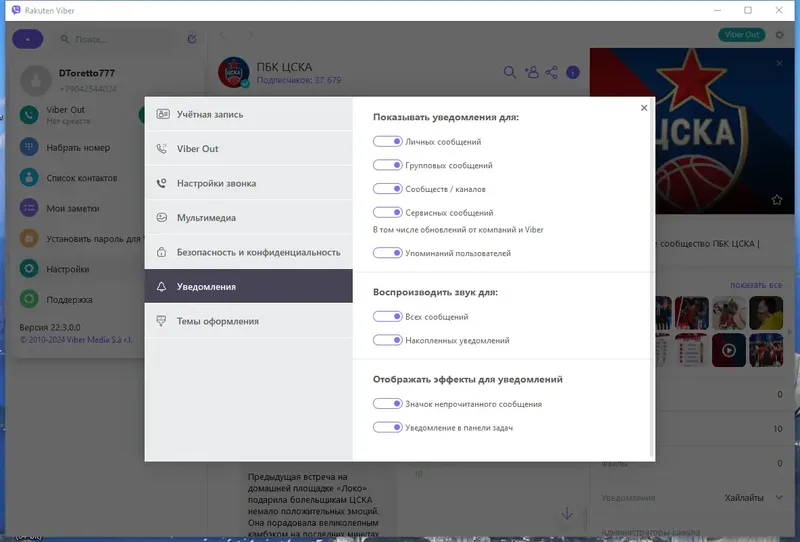This screenshot has height=542, width=800.
Task: Click the chat info icon in header
Action: [572, 72]
